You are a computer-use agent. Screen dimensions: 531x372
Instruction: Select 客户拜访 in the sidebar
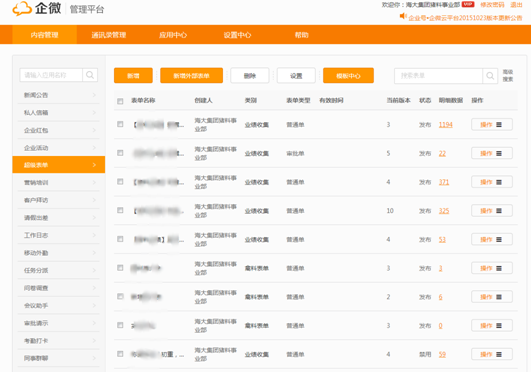(x=59, y=200)
